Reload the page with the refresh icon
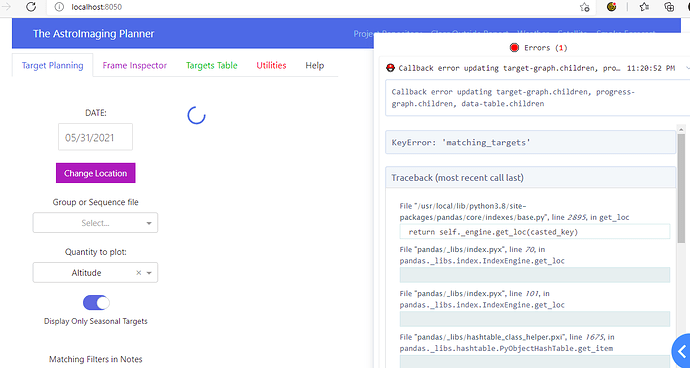The width and height of the screenshot is (690, 368). click(31, 7)
